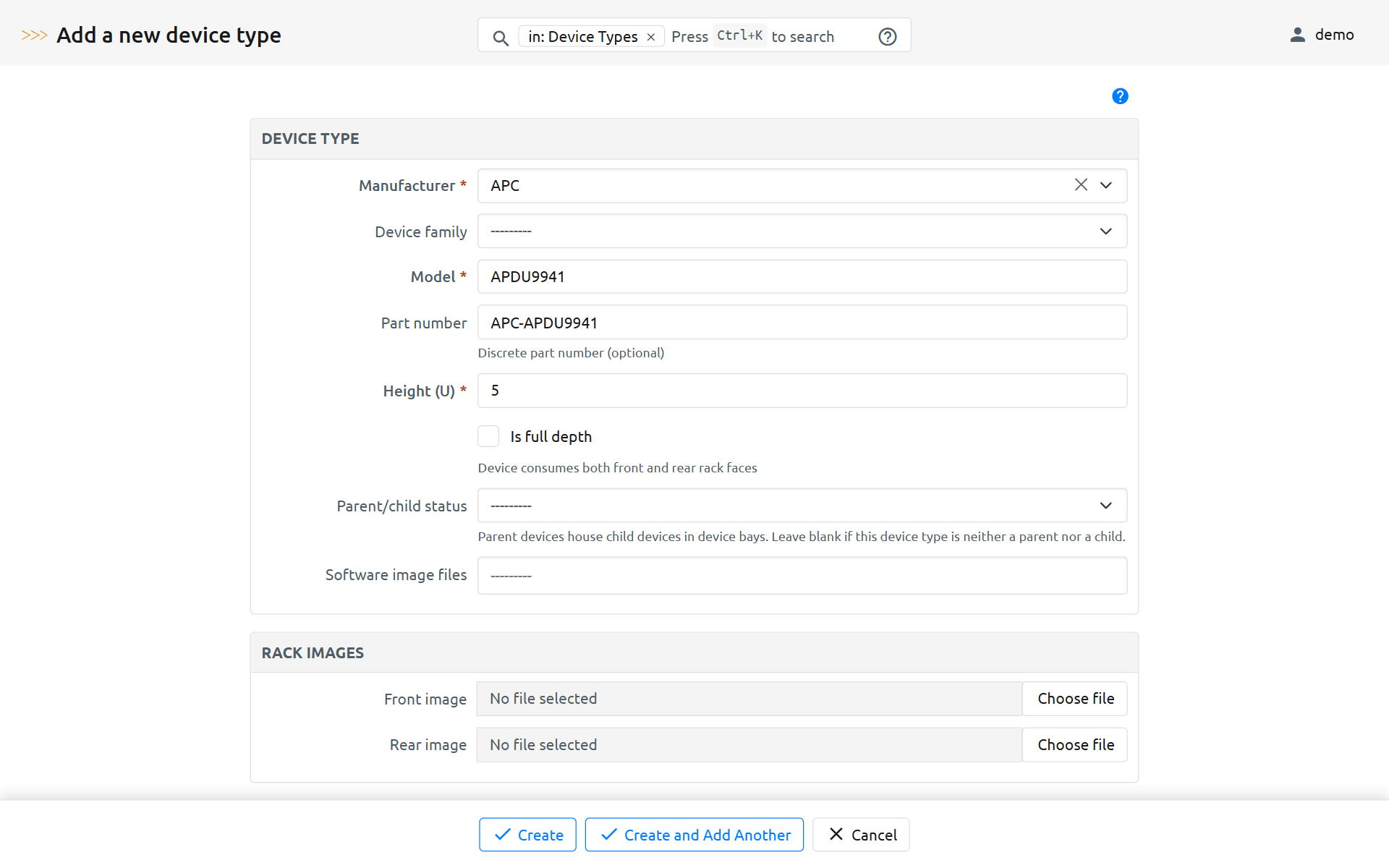
Task: Enable the Is full depth checkbox
Action: coord(488,436)
